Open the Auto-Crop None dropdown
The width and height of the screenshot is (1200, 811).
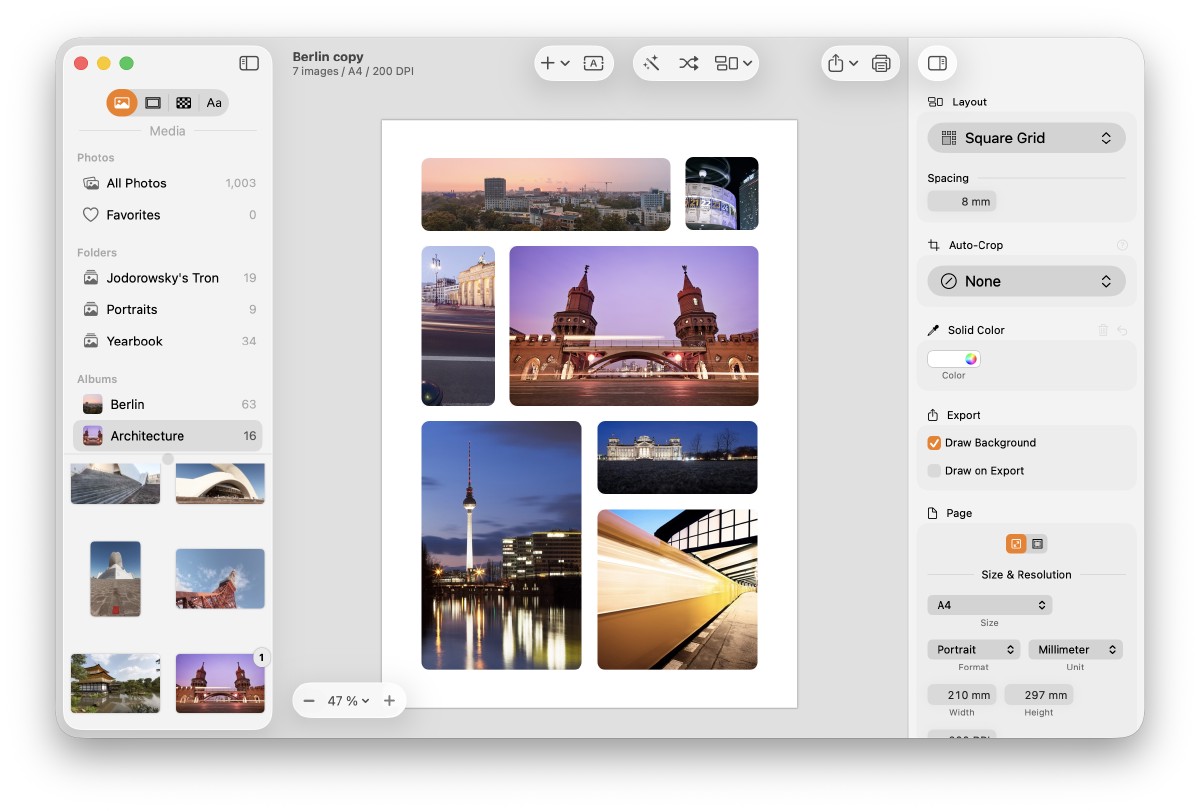[x=1026, y=281]
